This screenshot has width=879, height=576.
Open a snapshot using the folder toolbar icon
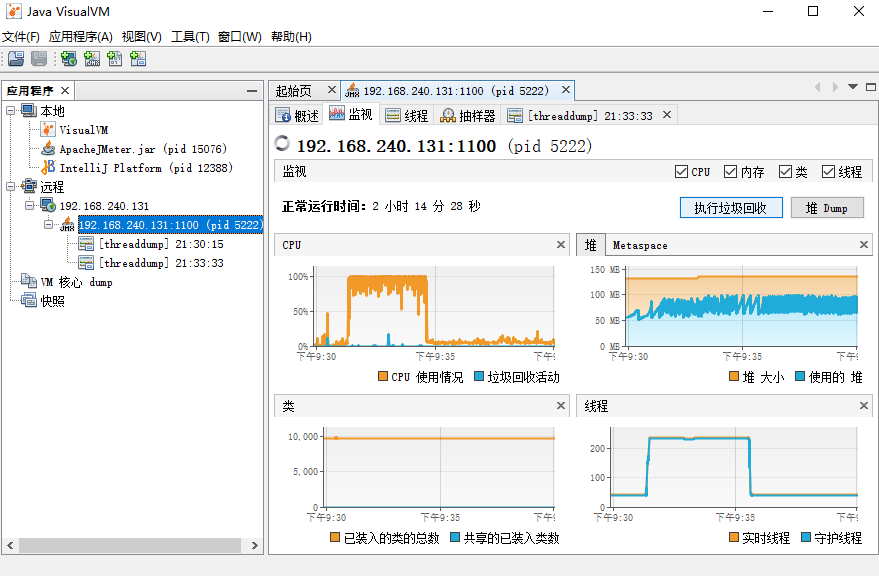point(16,58)
